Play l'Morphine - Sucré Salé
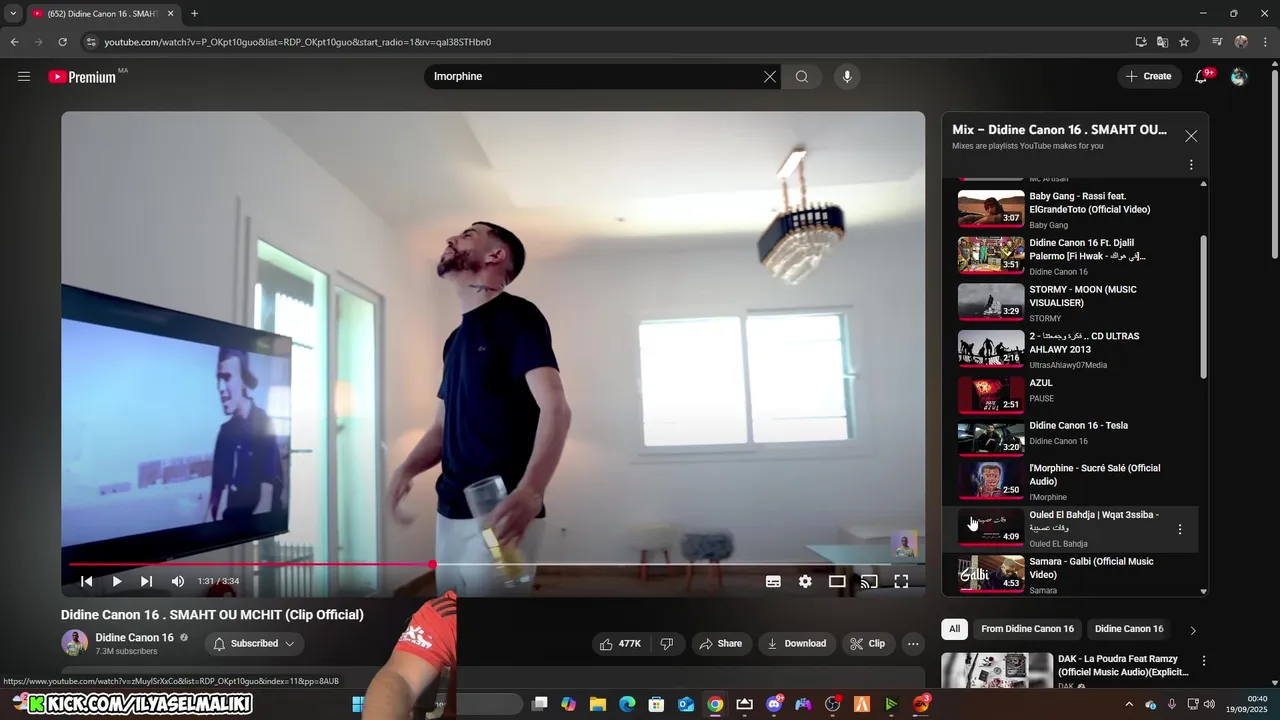The image size is (1280, 720). click(x=1070, y=482)
